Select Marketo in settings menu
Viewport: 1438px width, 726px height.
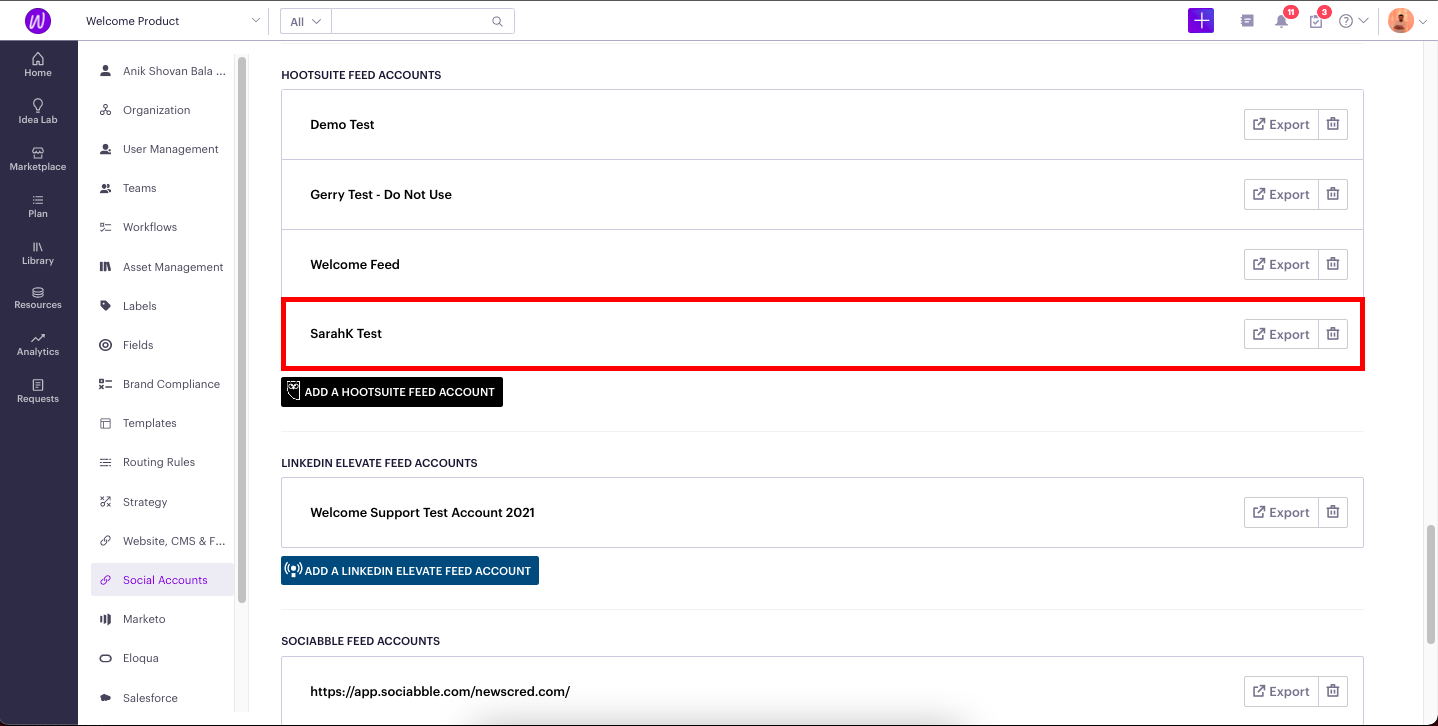162,619
